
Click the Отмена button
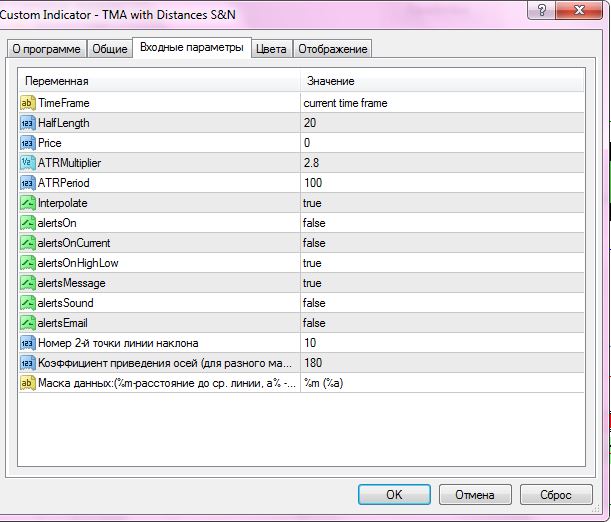point(475,494)
